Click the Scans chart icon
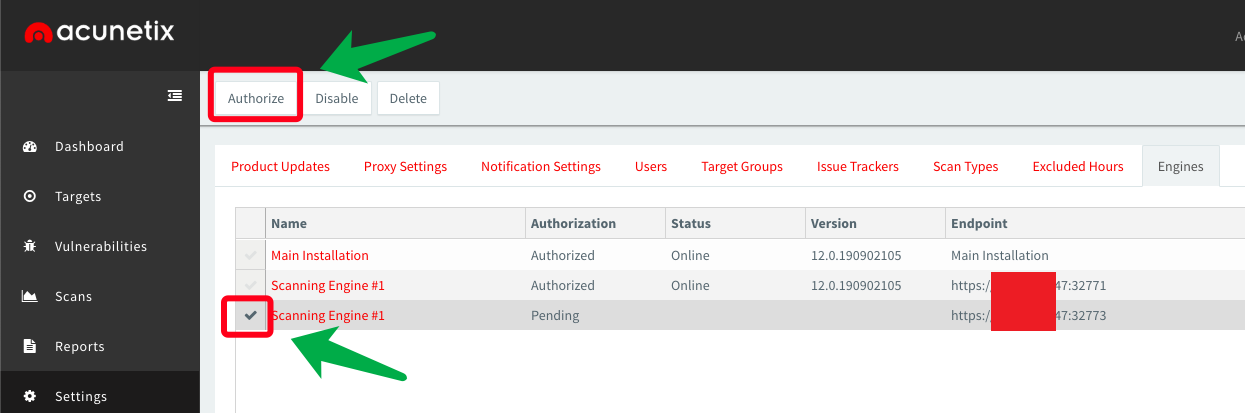1245x413 pixels. [x=30, y=296]
